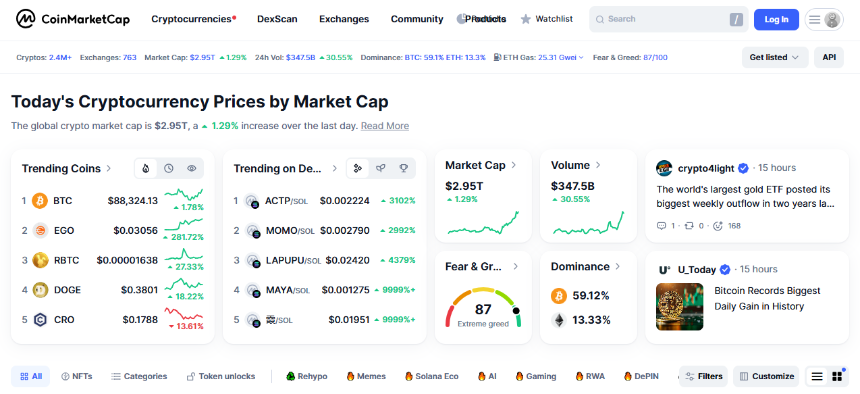Click the Read More link
Viewport: 860px width, 394px height.
[384, 126]
